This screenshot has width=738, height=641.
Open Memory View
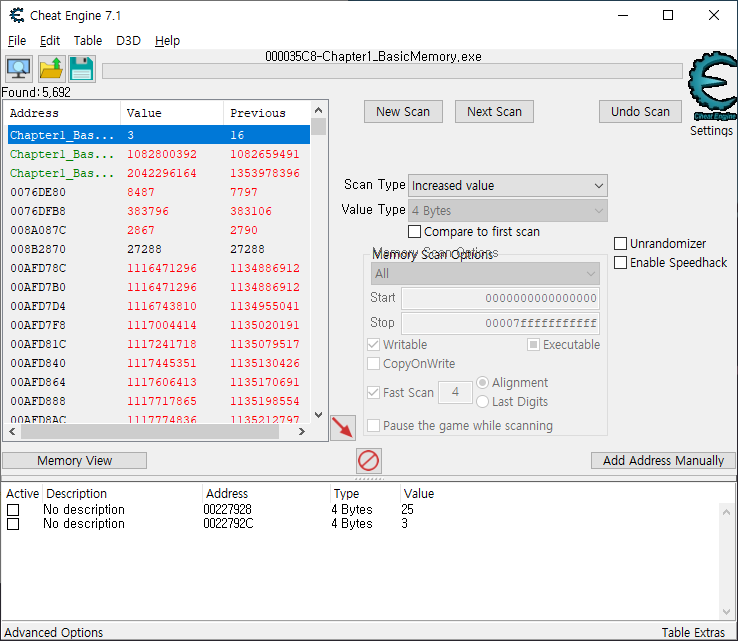pos(75,460)
